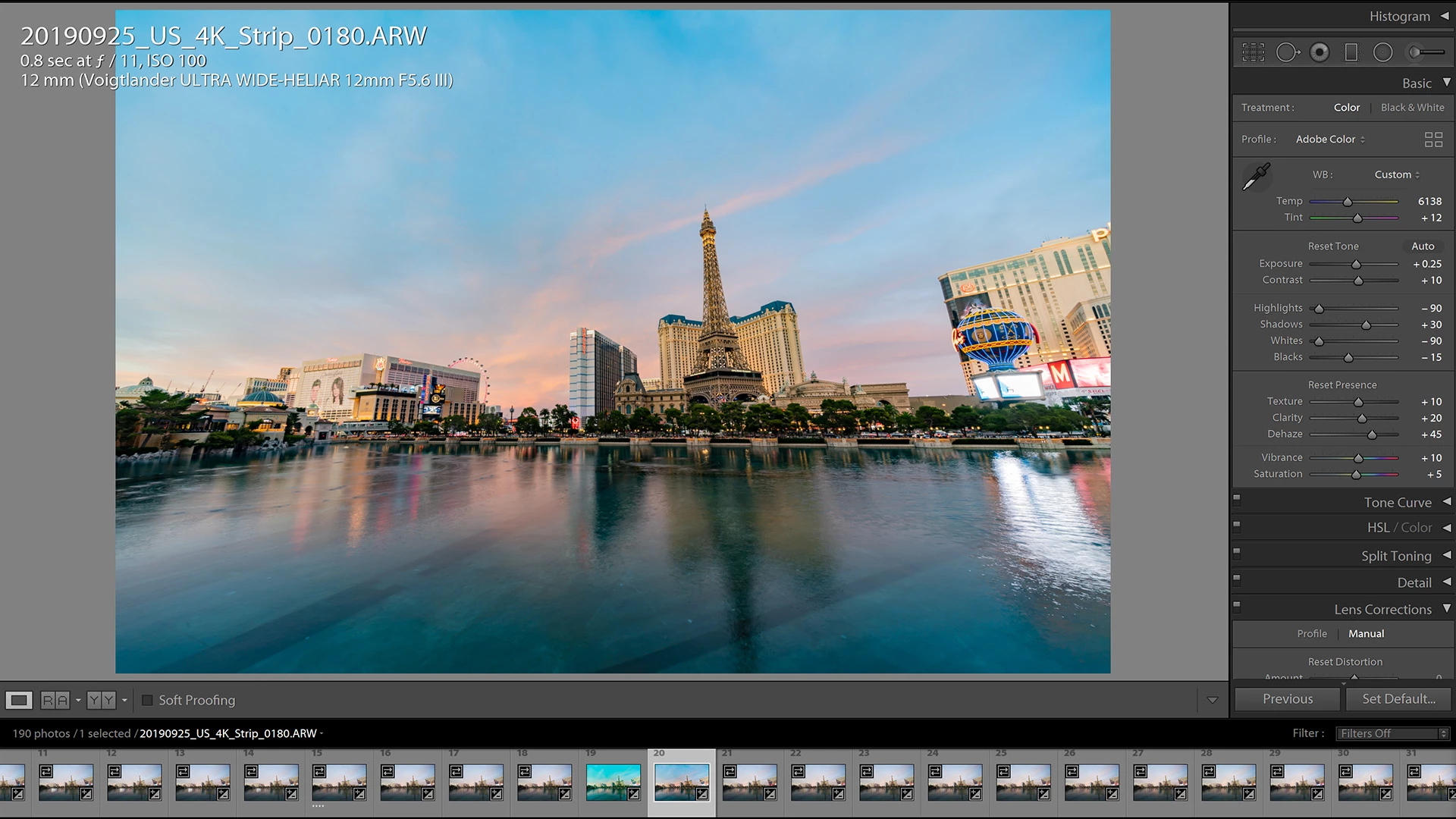Grab the White Balance eyedropper

1256,176
